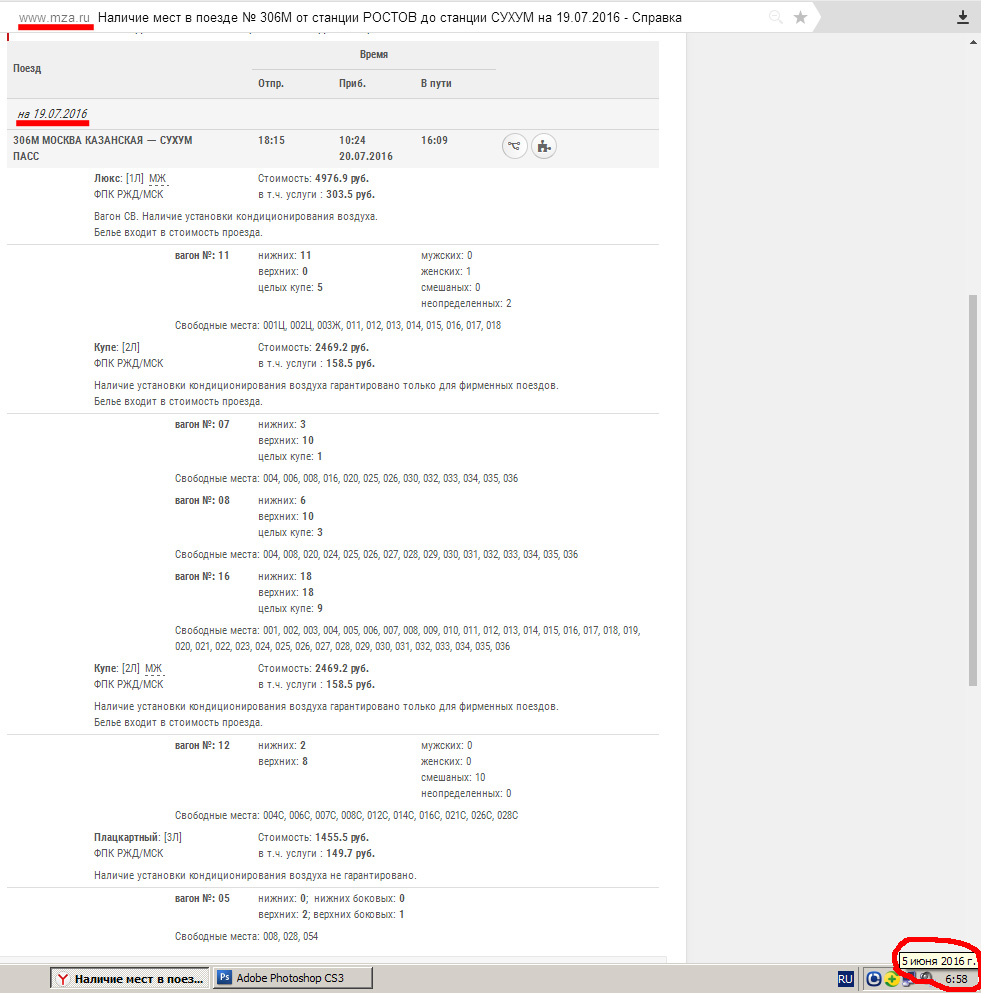Click the МЖ link next to Люкс

tap(158, 179)
